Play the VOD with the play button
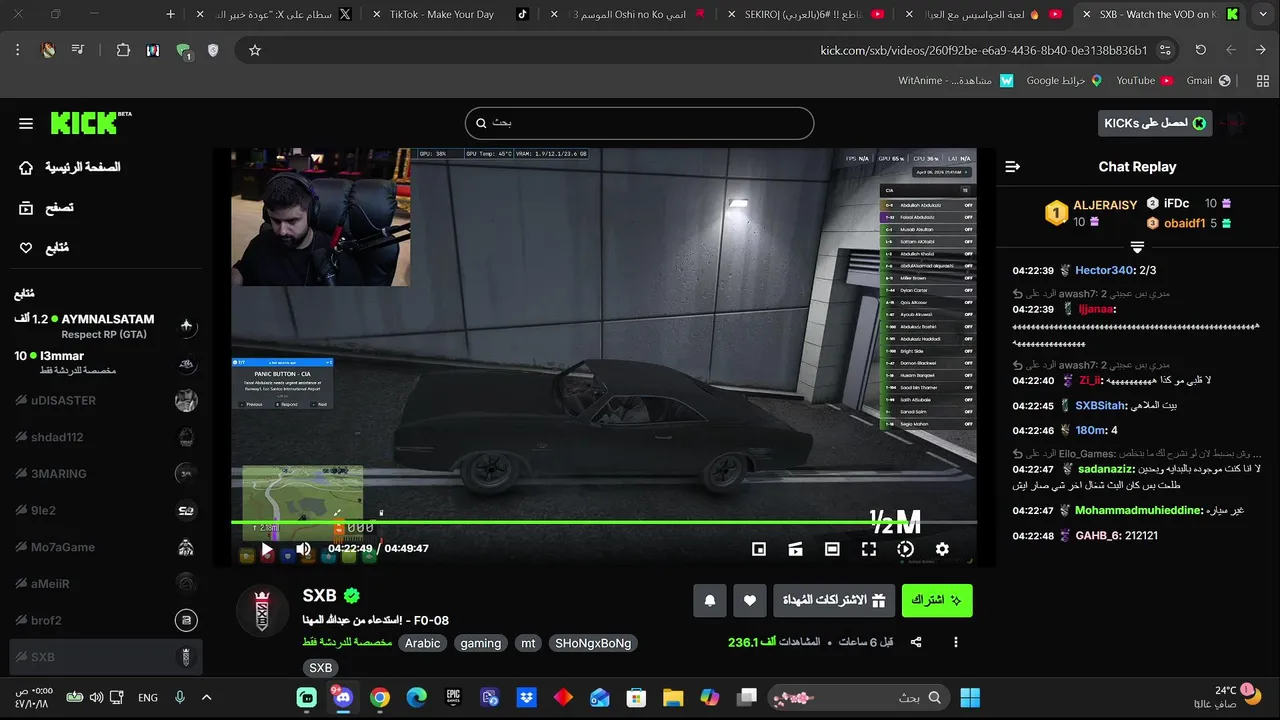Viewport: 1280px width, 720px height. (267, 549)
